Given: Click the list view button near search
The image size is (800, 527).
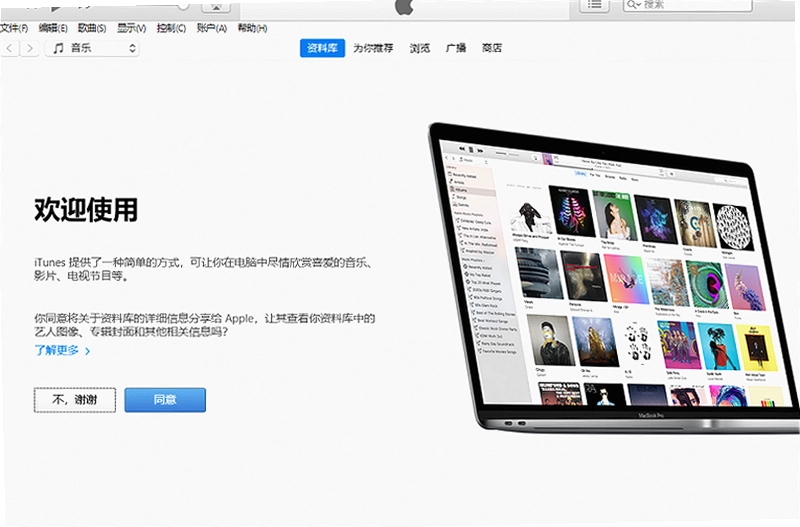Looking at the screenshot, I should [x=594, y=5].
